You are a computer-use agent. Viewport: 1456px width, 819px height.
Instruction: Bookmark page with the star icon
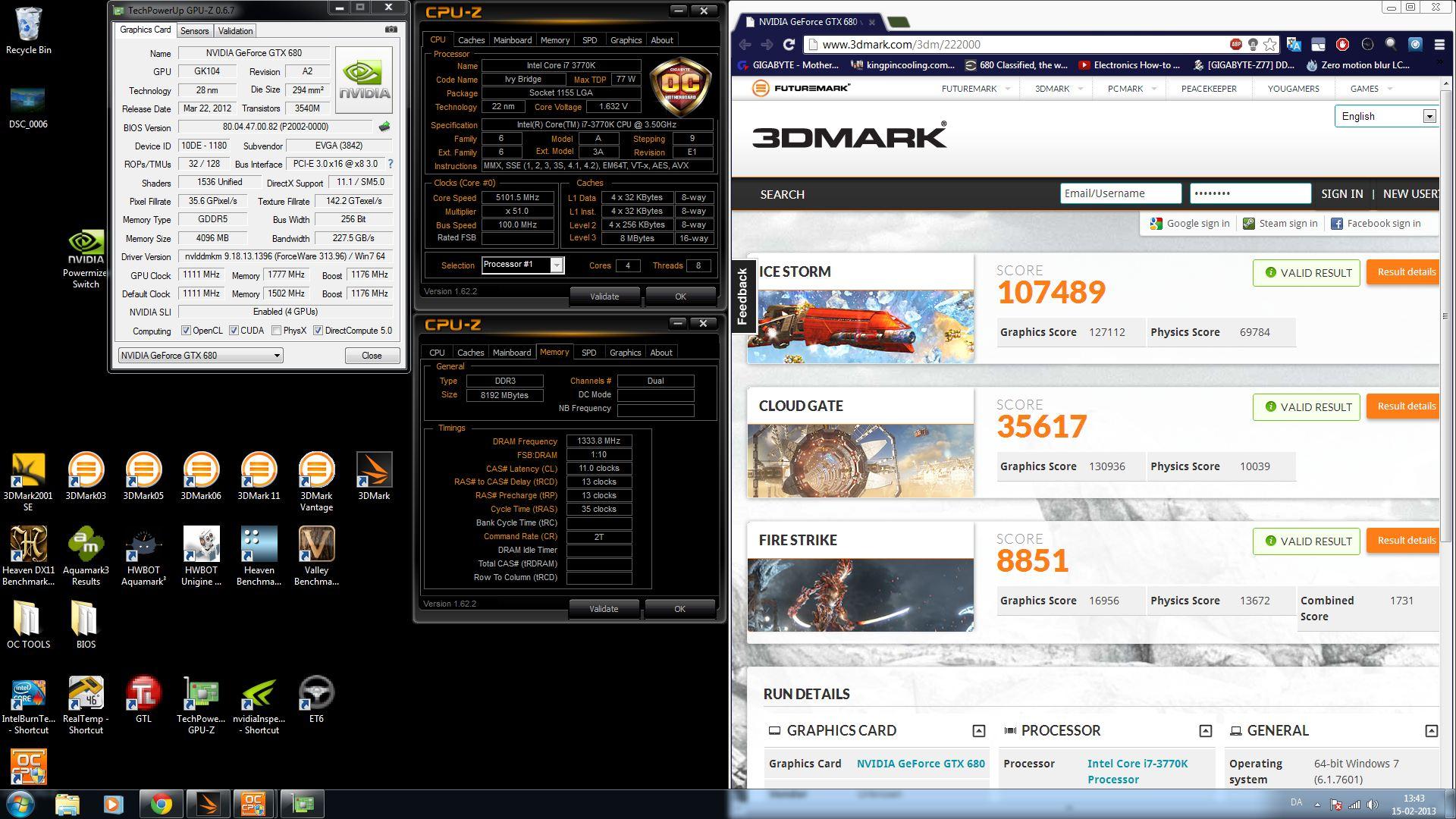1270,45
